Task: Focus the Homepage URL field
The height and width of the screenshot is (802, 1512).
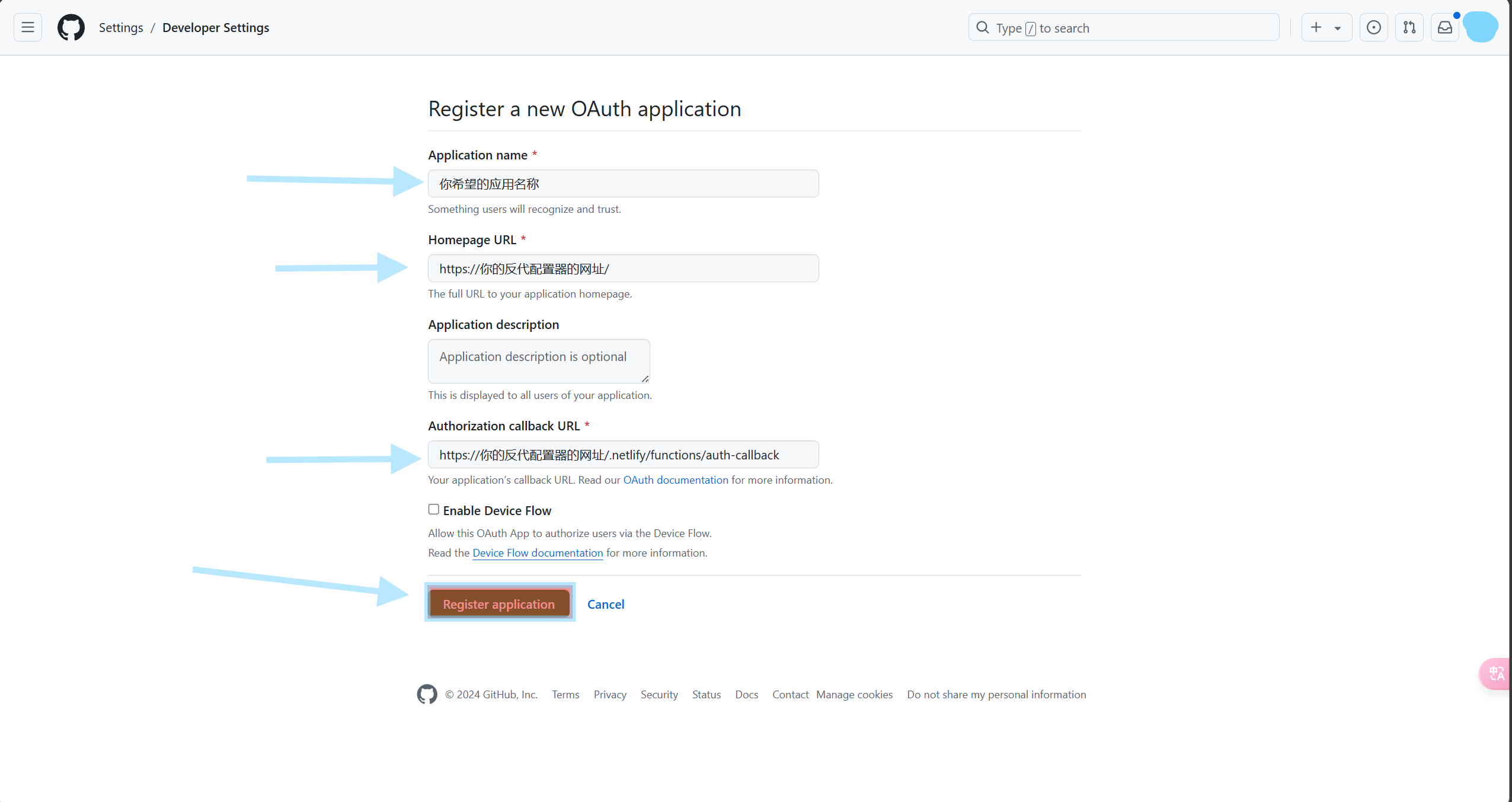Action: (624, 269)
